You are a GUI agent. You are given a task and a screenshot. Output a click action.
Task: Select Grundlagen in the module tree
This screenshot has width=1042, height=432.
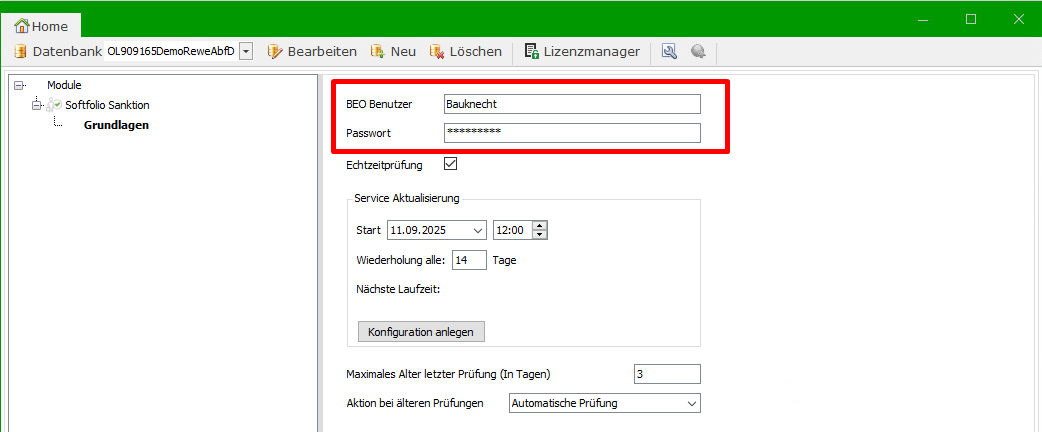(x=116, y=125)
